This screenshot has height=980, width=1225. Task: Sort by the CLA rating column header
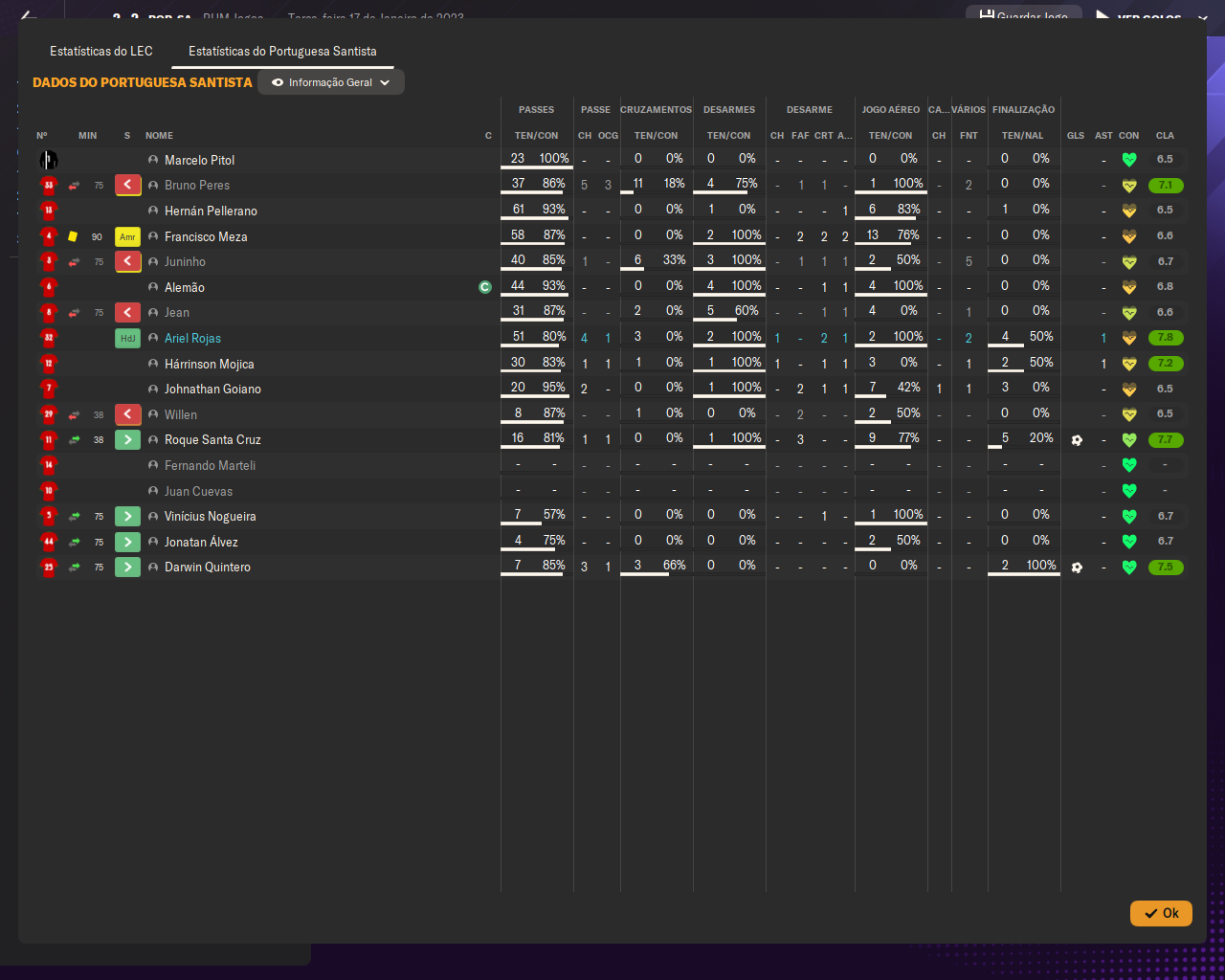pyautogui.click(x=1165, y=136)
